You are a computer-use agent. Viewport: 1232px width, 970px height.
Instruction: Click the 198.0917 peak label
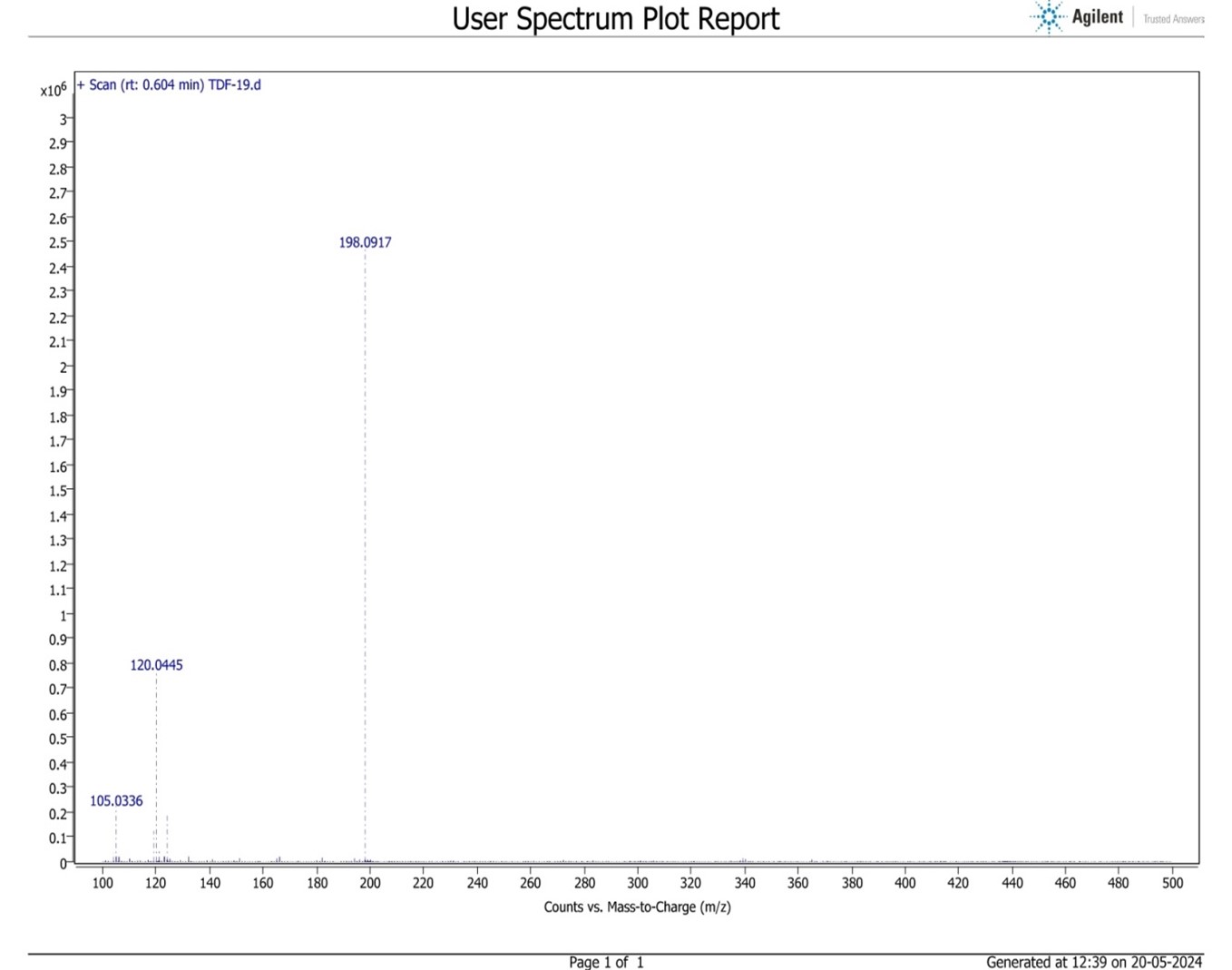tap(365, 242)
